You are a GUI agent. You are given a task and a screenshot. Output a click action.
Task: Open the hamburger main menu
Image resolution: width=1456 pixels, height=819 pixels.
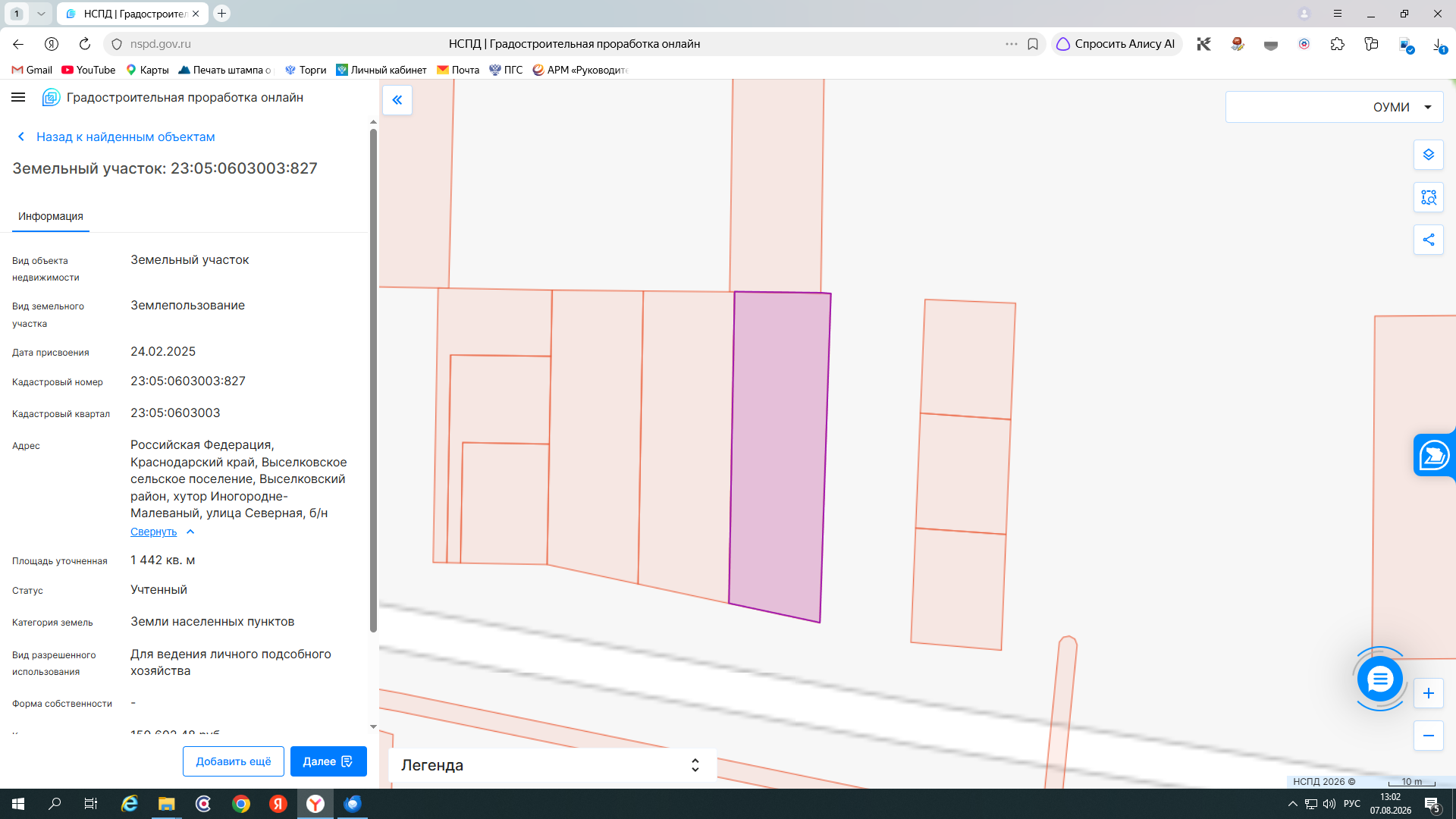click(x=18, y=97)
